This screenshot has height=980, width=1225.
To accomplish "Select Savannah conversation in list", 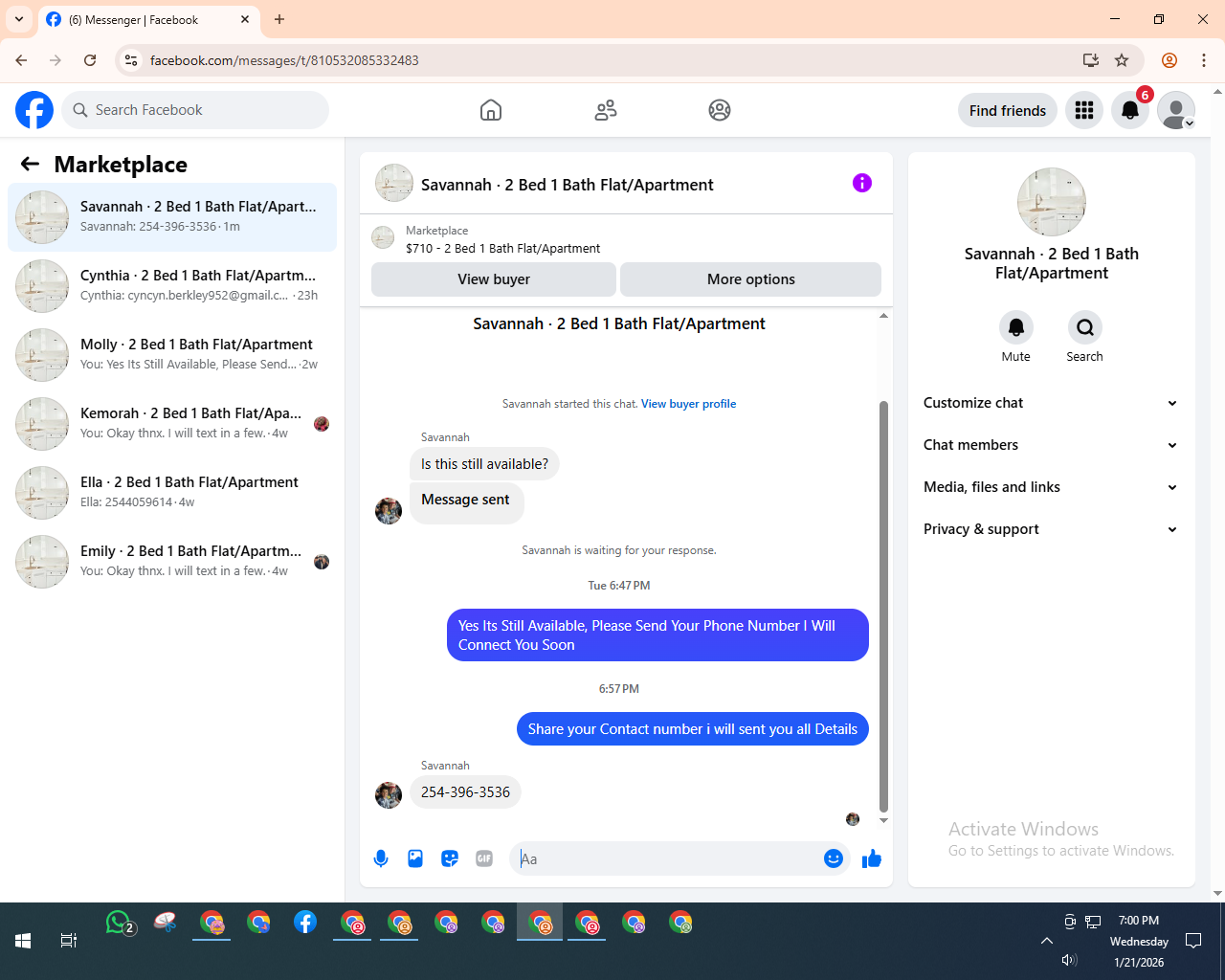I will (x=172, y=217).
